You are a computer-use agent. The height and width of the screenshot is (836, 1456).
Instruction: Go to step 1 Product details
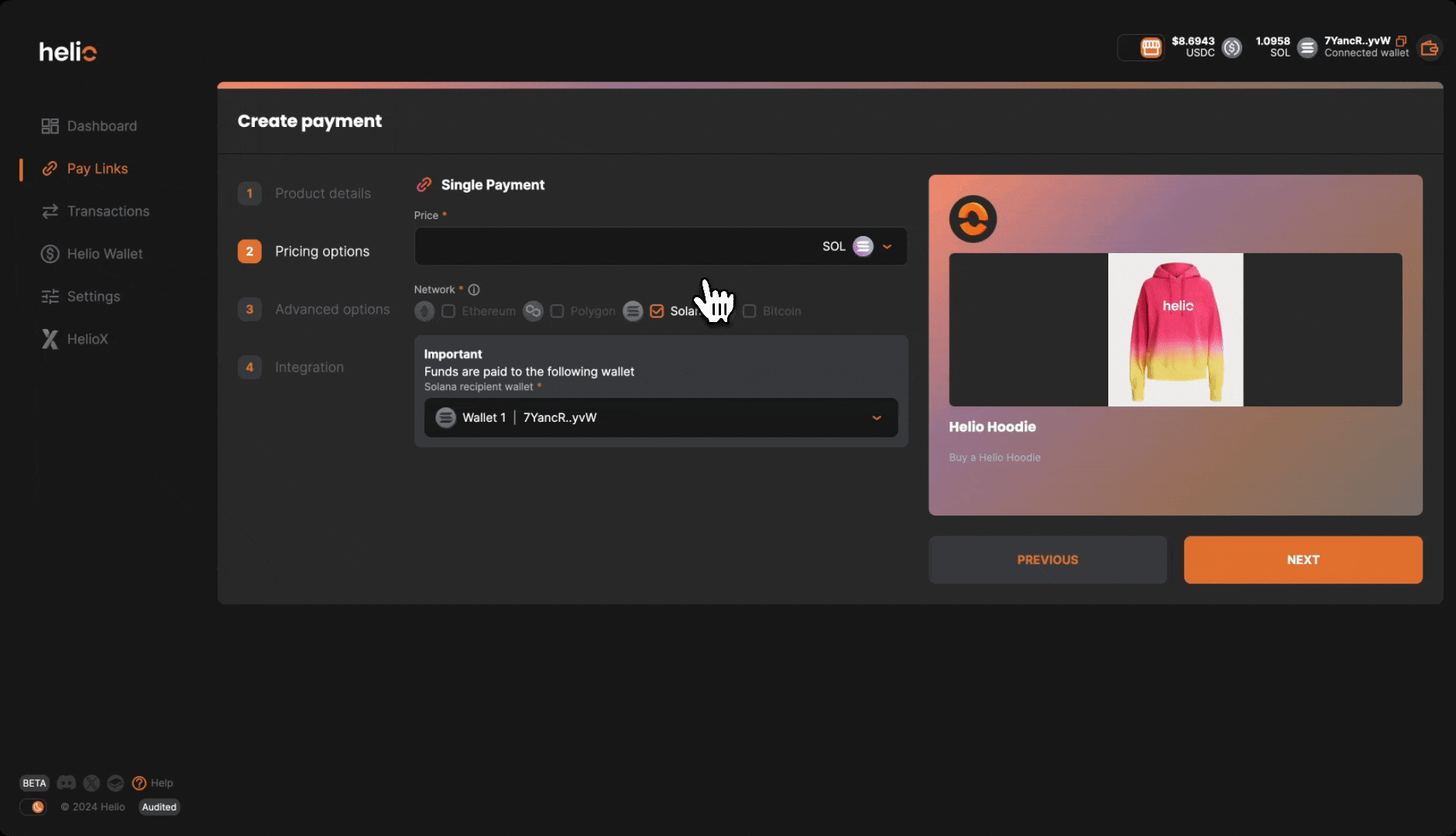[304, 194]
